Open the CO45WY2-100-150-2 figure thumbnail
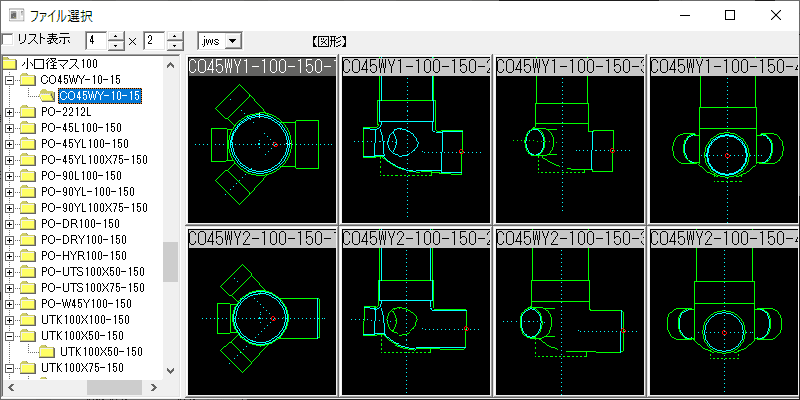The height and width of the screenshot is (400, 800). [x=416, y=312]
